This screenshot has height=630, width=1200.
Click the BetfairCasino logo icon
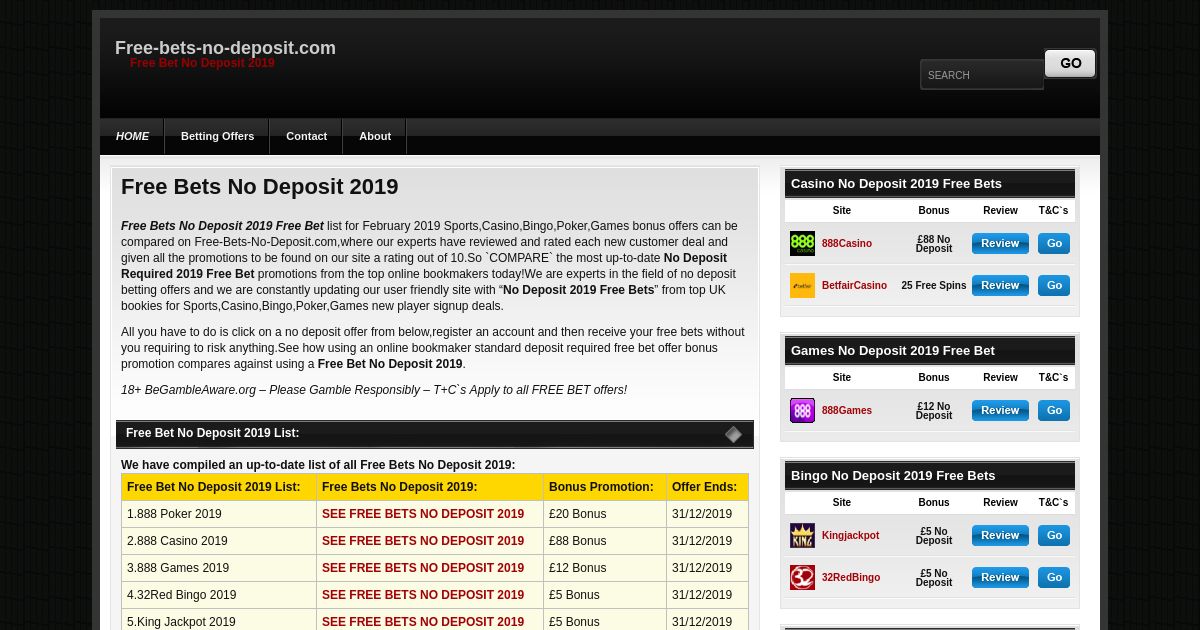(x=802, y=285)
